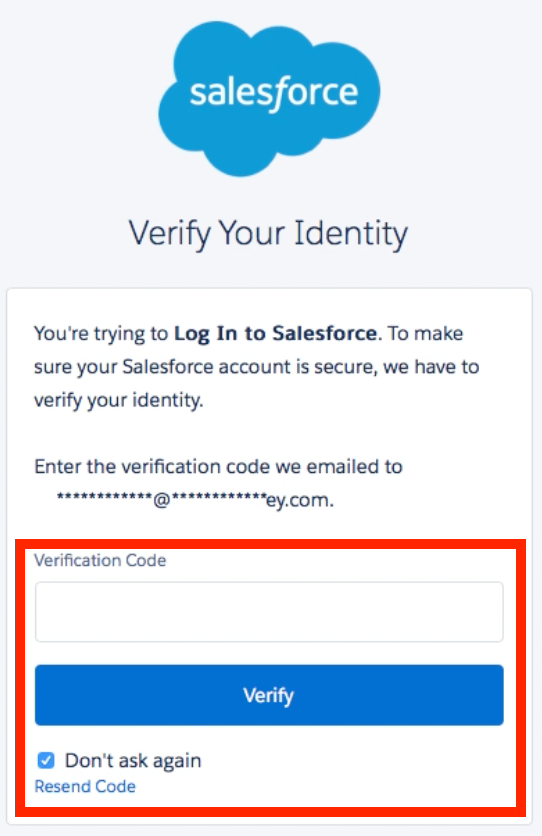
Task: Open the Resend Code link
Action: (x=85, y=786)
